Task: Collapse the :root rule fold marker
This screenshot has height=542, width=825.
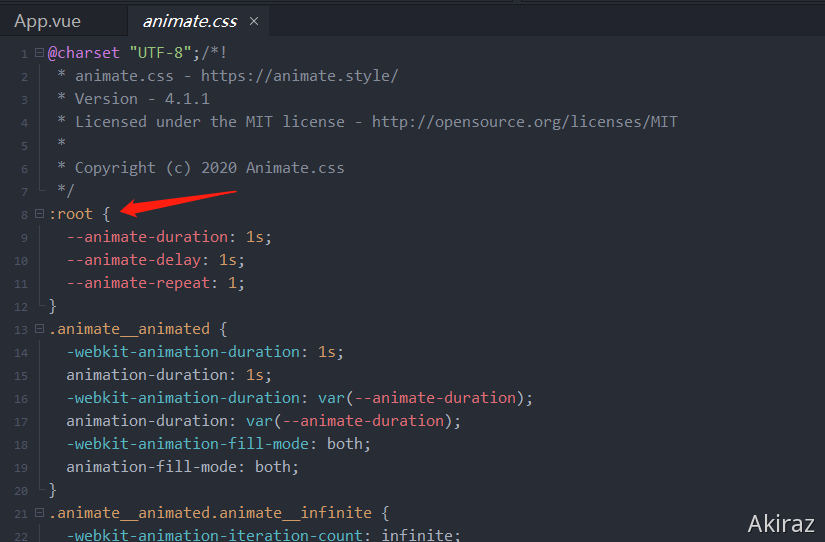Action: (39, 214)
